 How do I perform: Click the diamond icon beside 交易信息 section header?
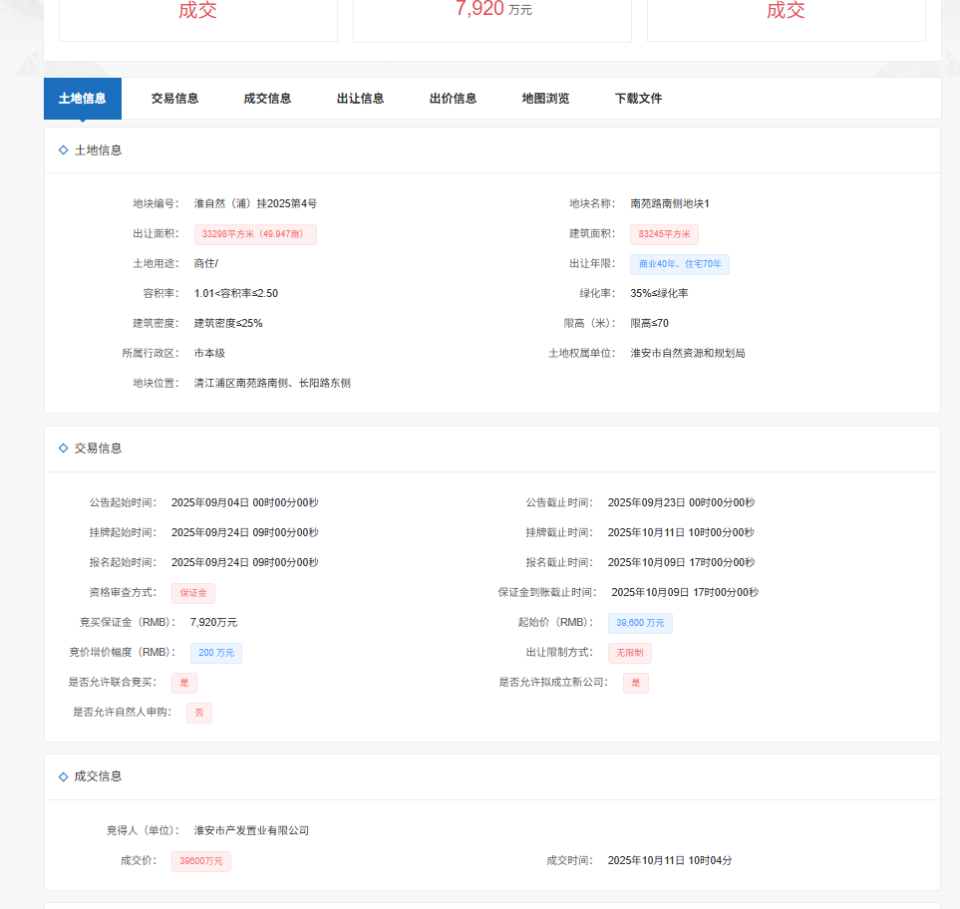tap(62, 448)
